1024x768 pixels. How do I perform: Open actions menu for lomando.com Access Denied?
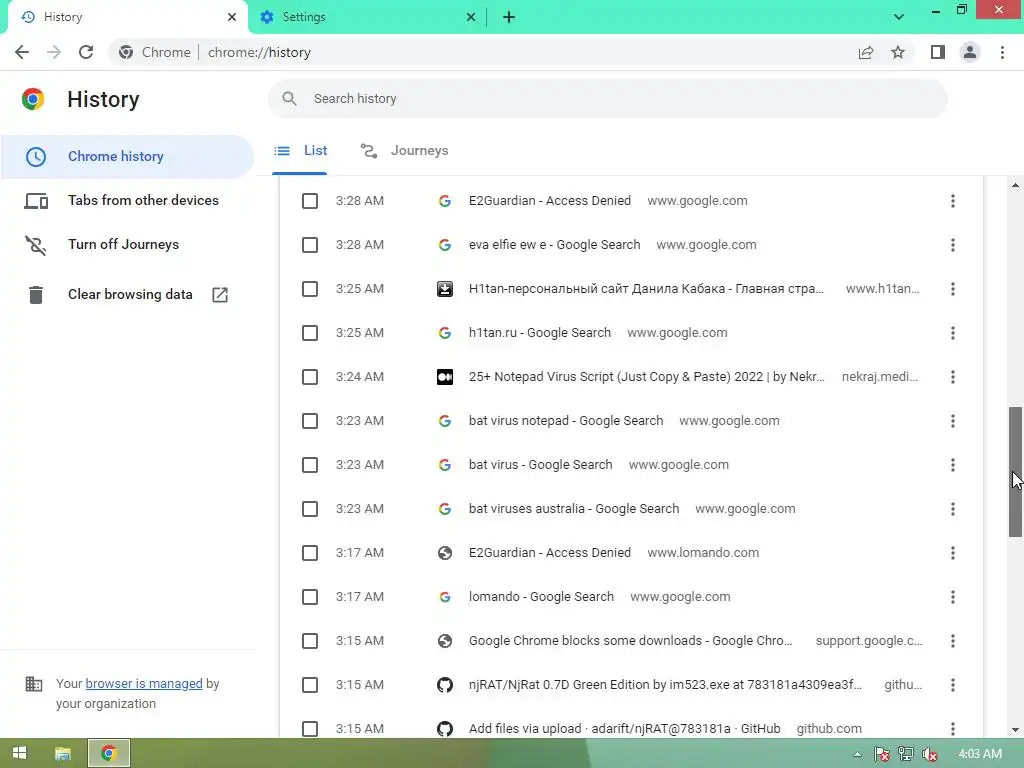tap(953, 553)
